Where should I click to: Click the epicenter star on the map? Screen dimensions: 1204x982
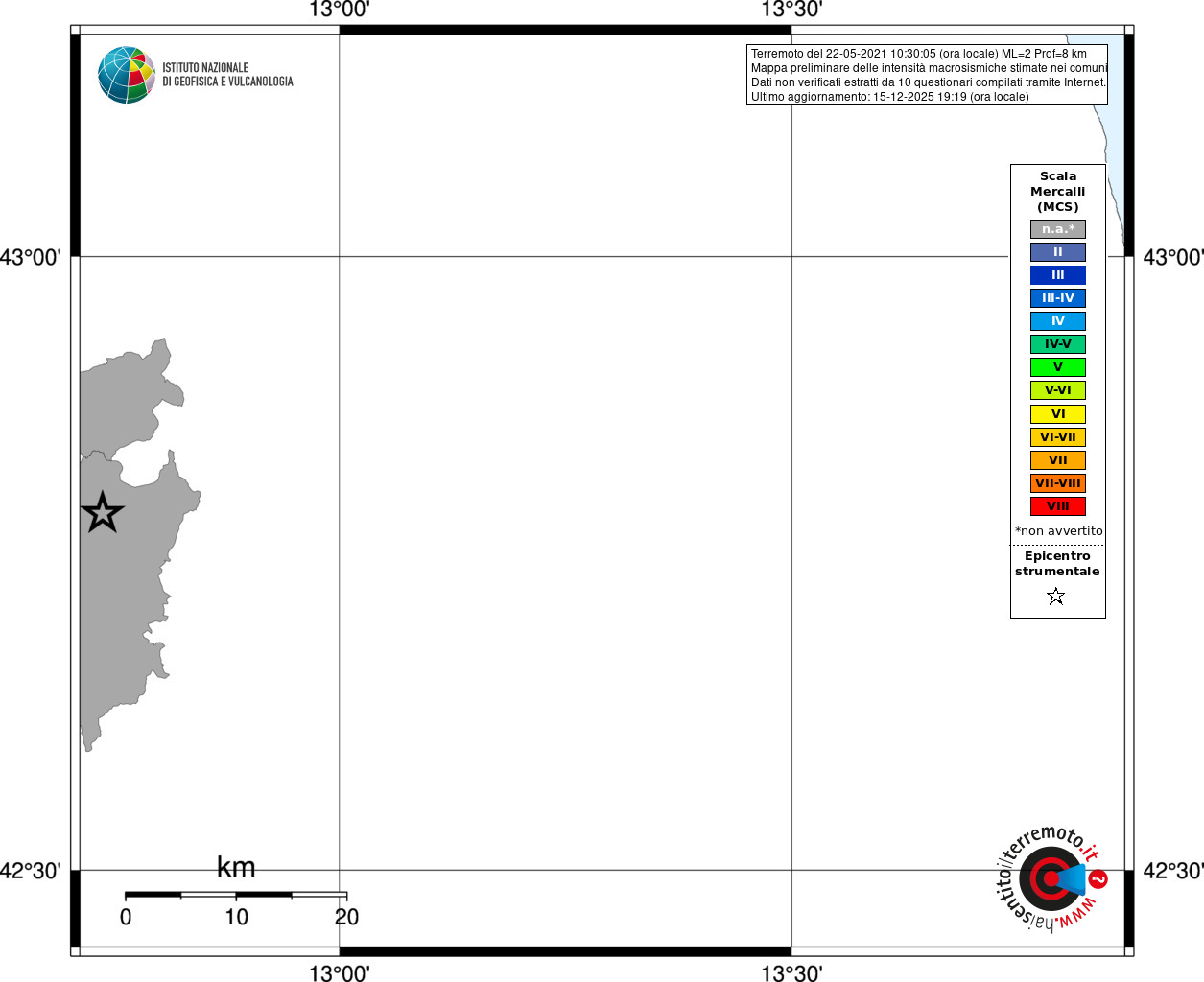click(x=103, y=512)
